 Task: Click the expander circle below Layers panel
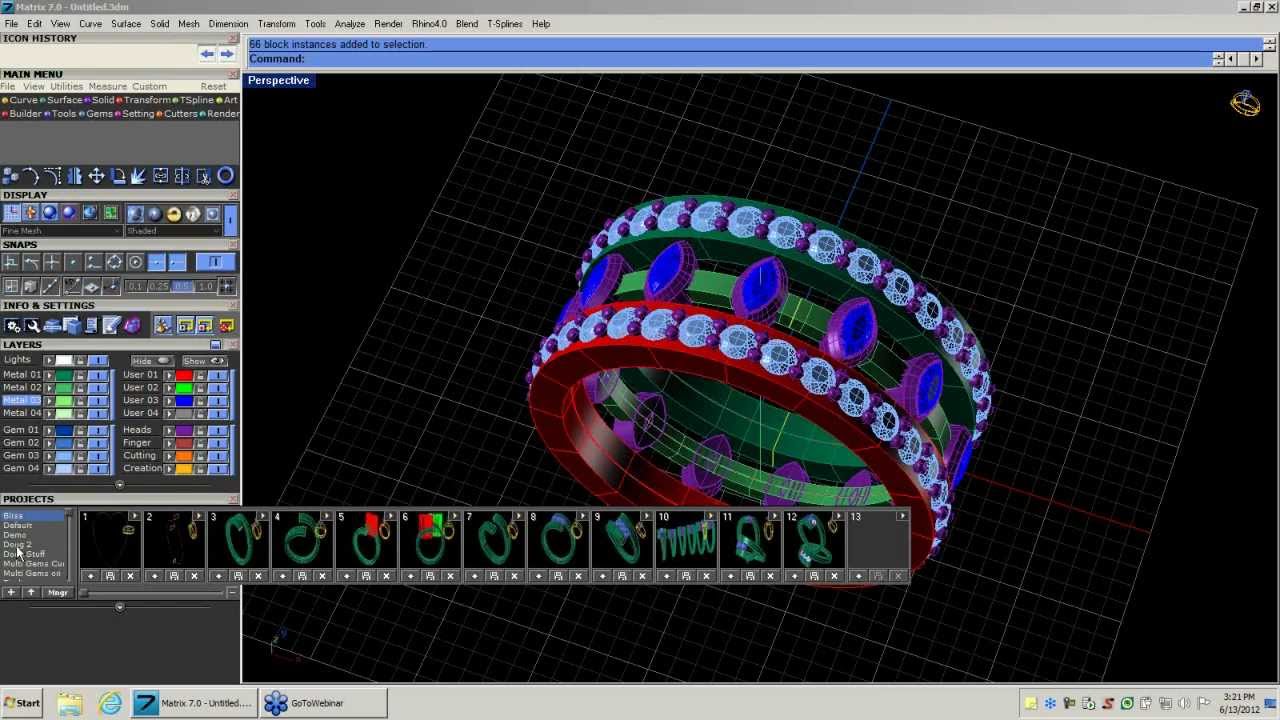(120, 484)
